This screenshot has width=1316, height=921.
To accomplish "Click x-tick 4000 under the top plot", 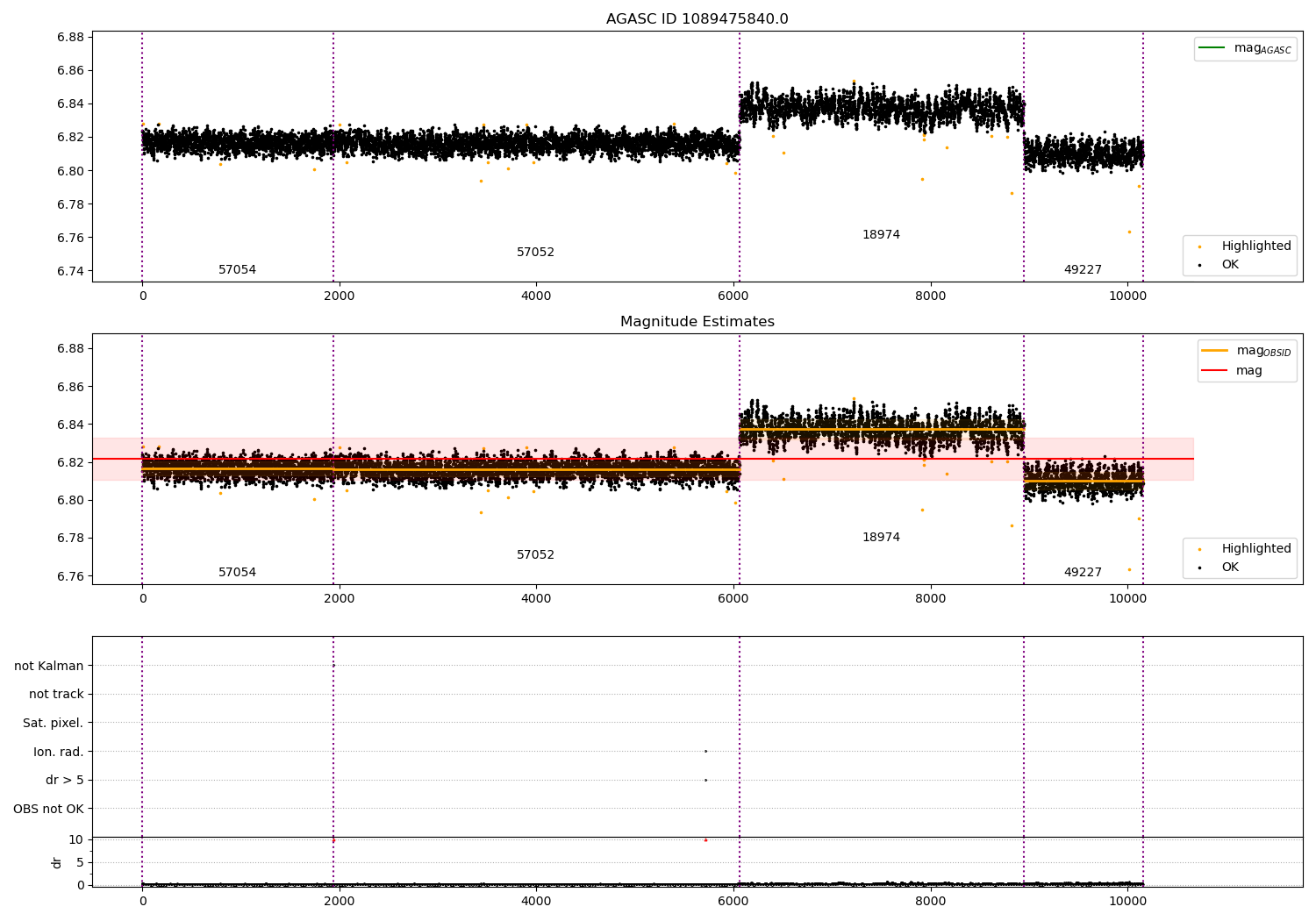I will [x=536, y=296].
